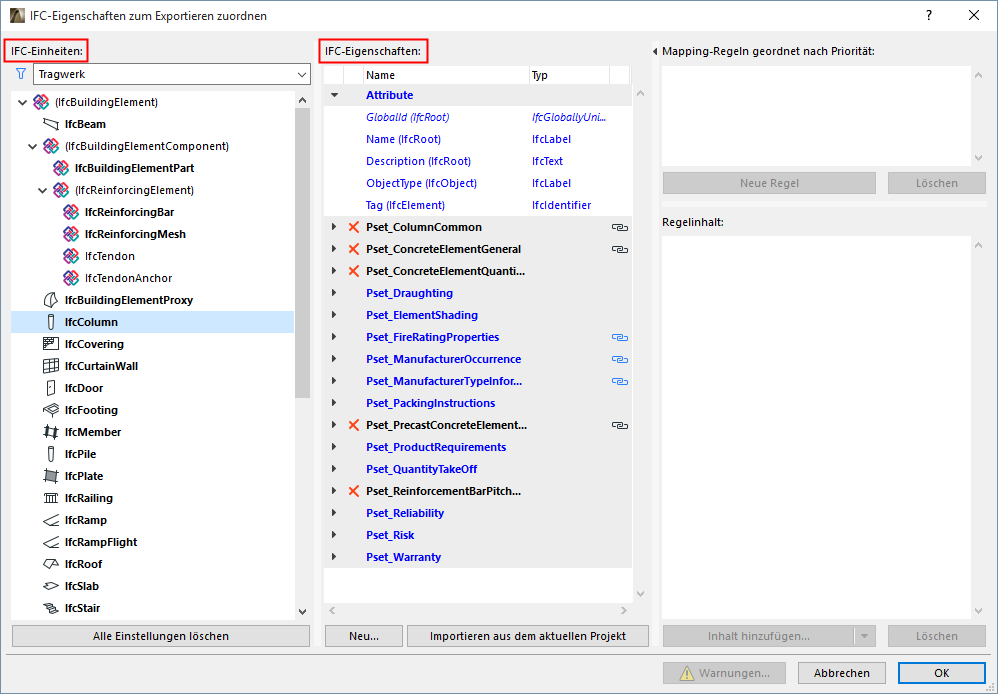
Task: Click link icon on Pset_ManufacturerOccurrence row
Action: pos(620,359)
